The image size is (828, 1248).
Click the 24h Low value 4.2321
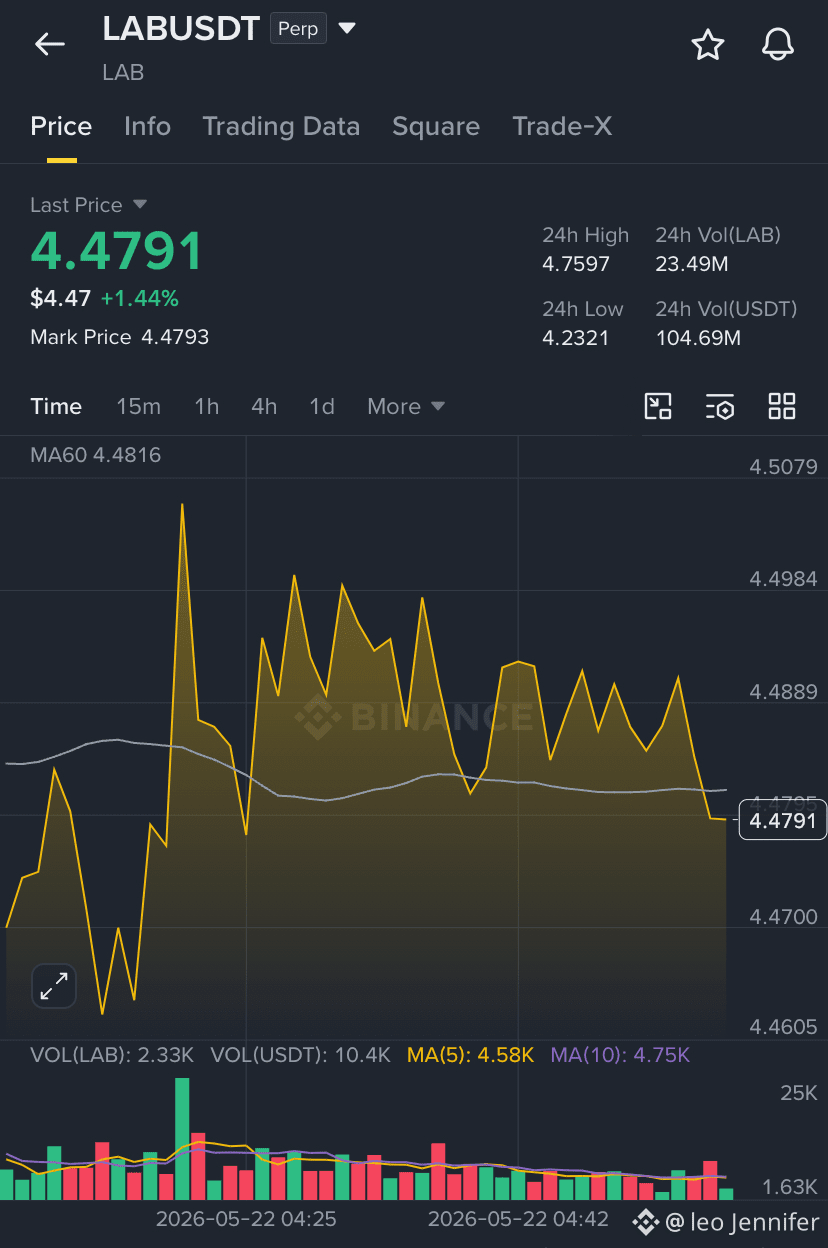pos(576,338)
